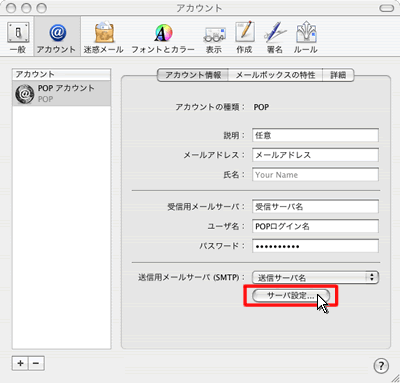The height and width of the screenshot is (383, 400).
Task: Open the 一般 (General) preferences pane
Action: click(18, 38)
